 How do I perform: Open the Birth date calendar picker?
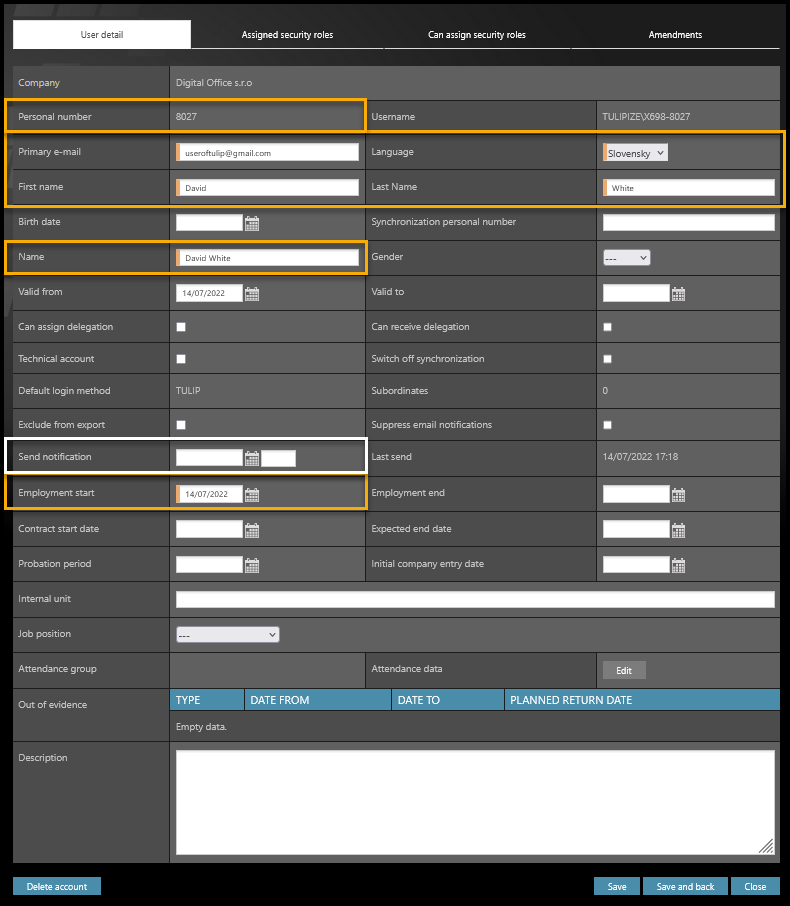tap(252, 223)
